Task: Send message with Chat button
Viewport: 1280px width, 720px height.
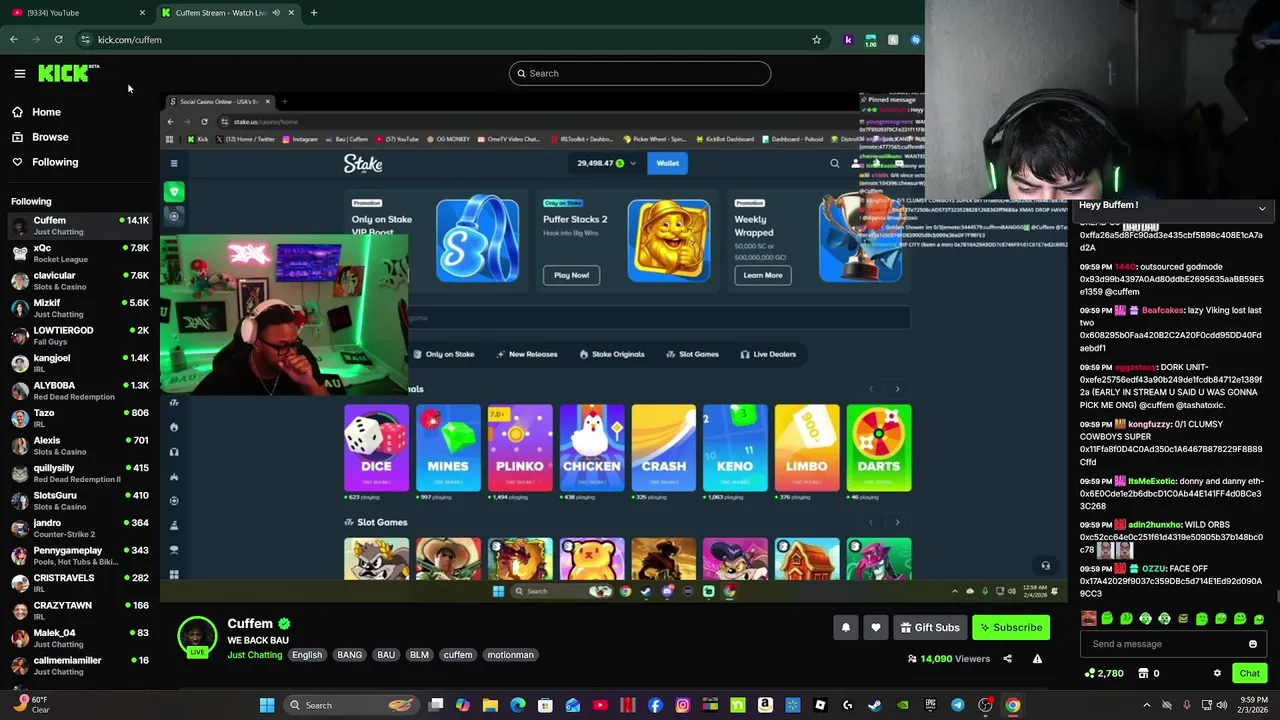Action: coord(1249,674)
